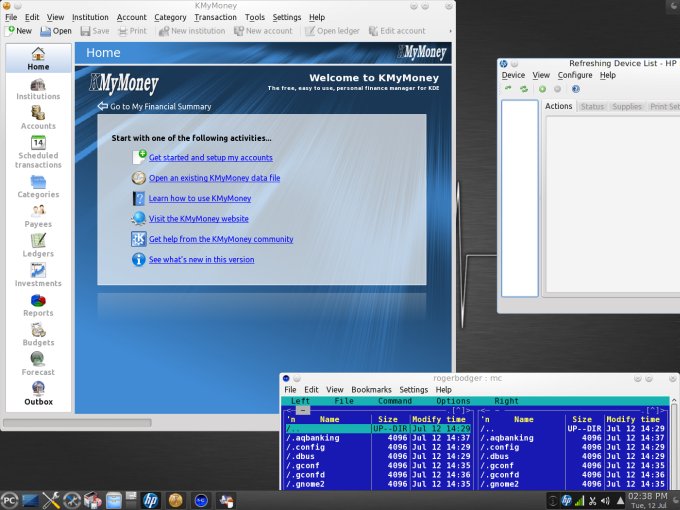Image resolution: width=680 pixels, height=510 pixels.
Task: Open the Ledgers view
Action: click(38, 243)
